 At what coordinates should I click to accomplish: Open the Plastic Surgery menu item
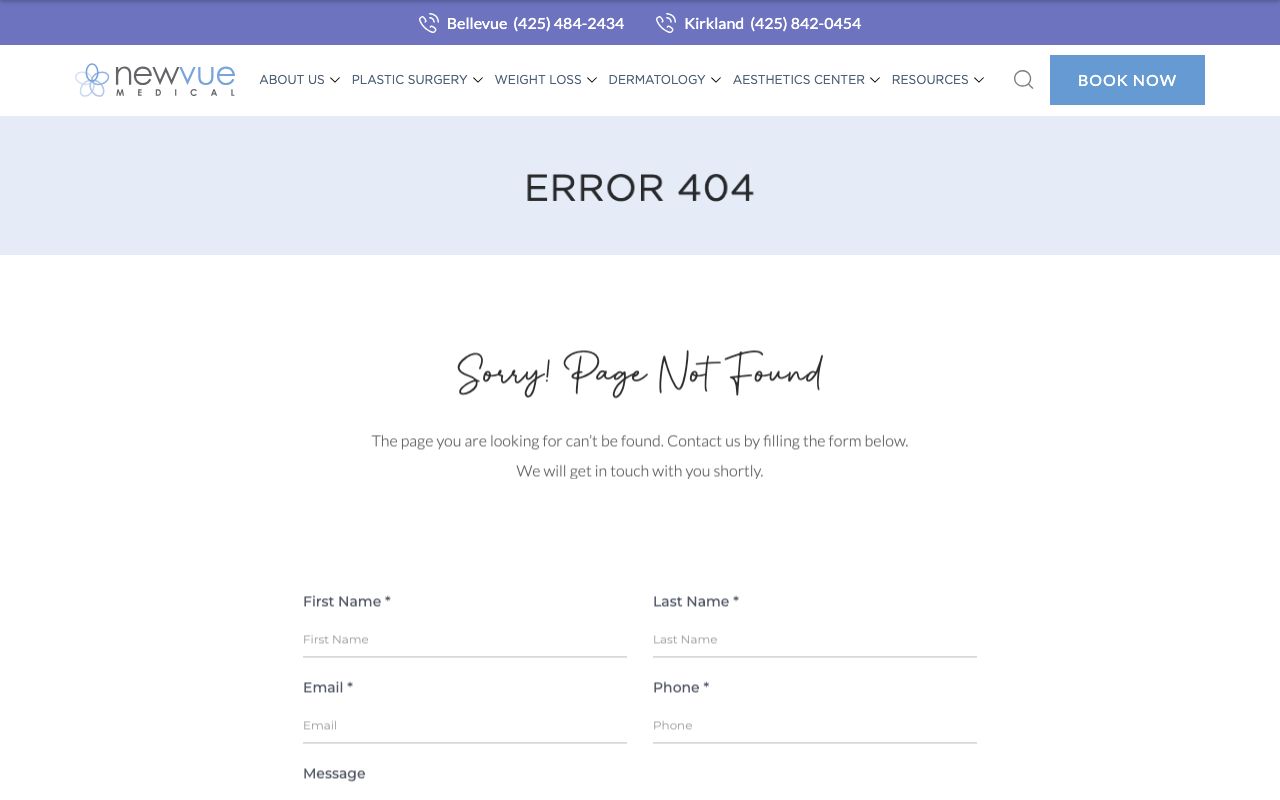coord(409,80)
